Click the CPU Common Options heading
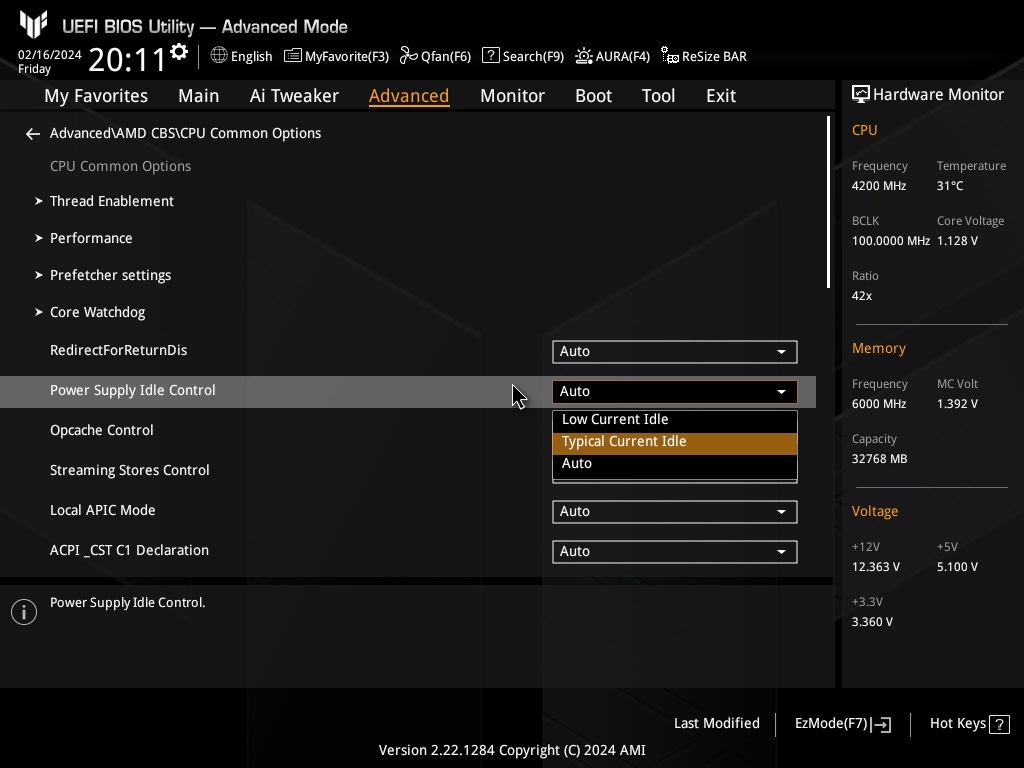Image resolution: width=1024 pixels, height=768 pixels. click(121, 167)
